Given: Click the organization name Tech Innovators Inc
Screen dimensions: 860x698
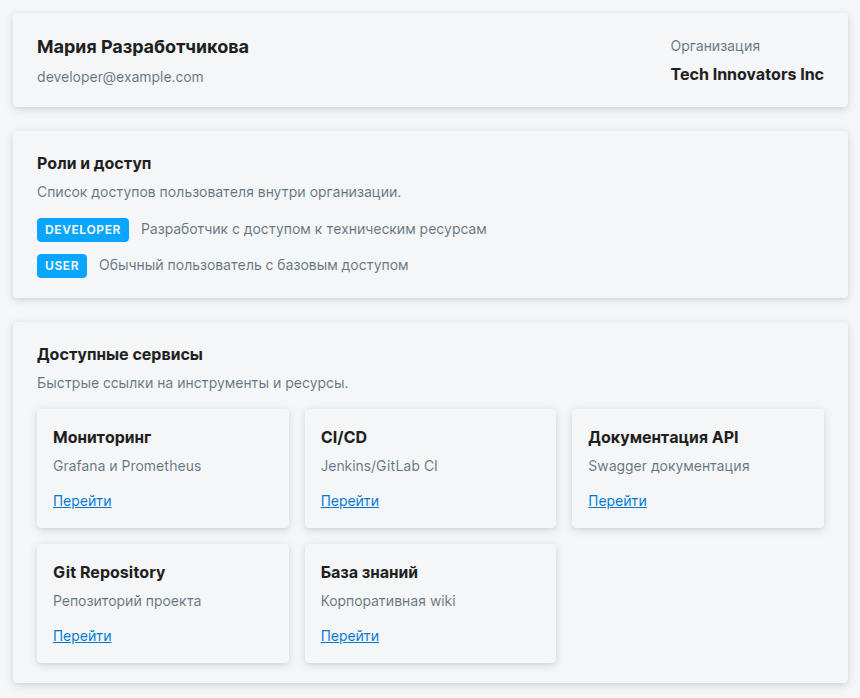Looking at the screenshot, I should tap(747, 75).
